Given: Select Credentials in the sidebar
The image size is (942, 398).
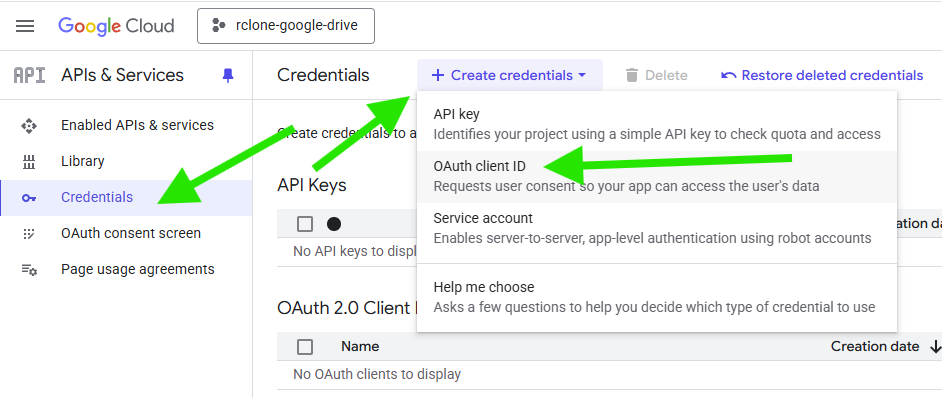Looking at the screenshot, I should [126, 197].
